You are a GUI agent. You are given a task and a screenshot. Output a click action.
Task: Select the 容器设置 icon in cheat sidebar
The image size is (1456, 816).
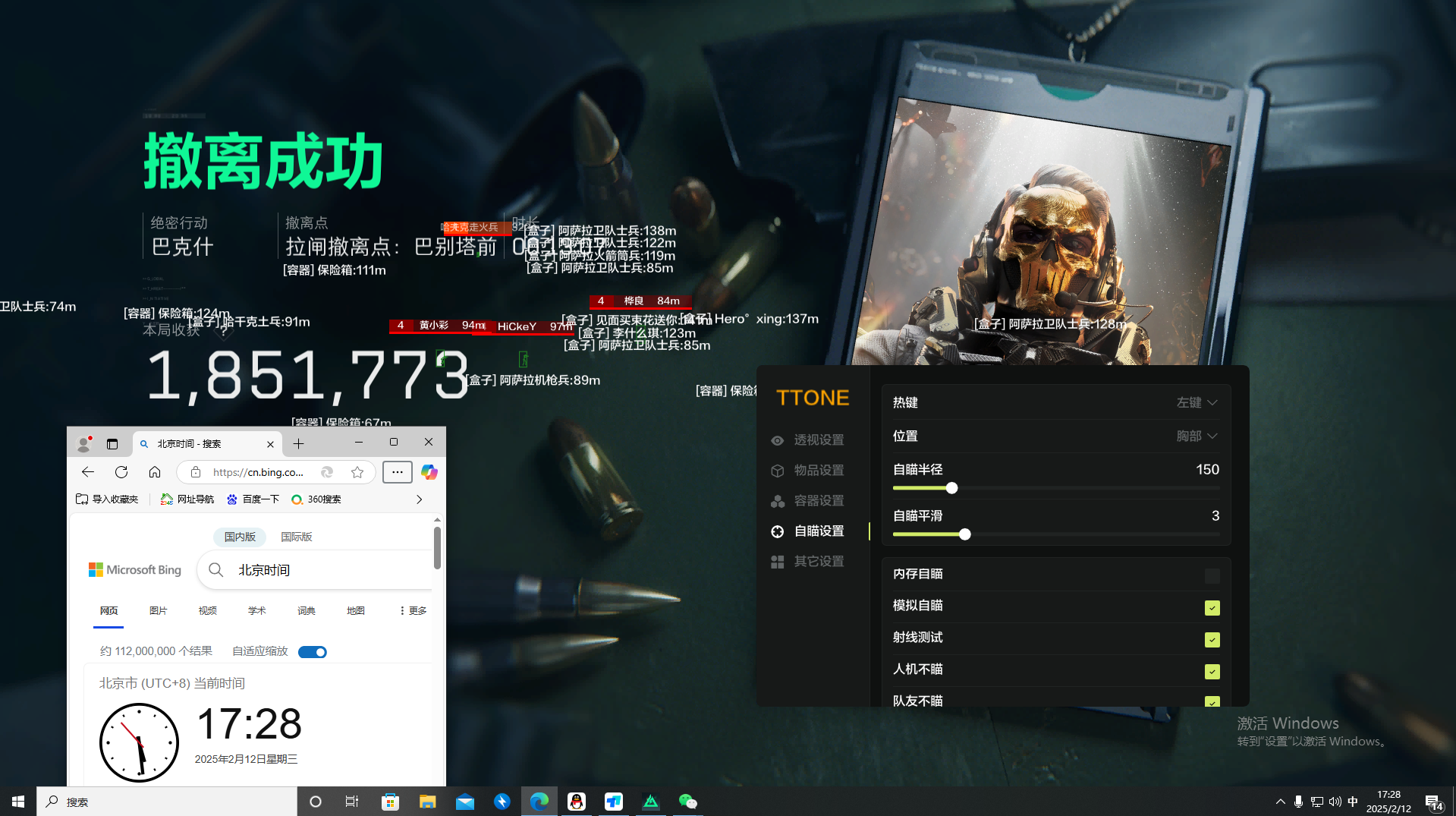tap(777, 500)
